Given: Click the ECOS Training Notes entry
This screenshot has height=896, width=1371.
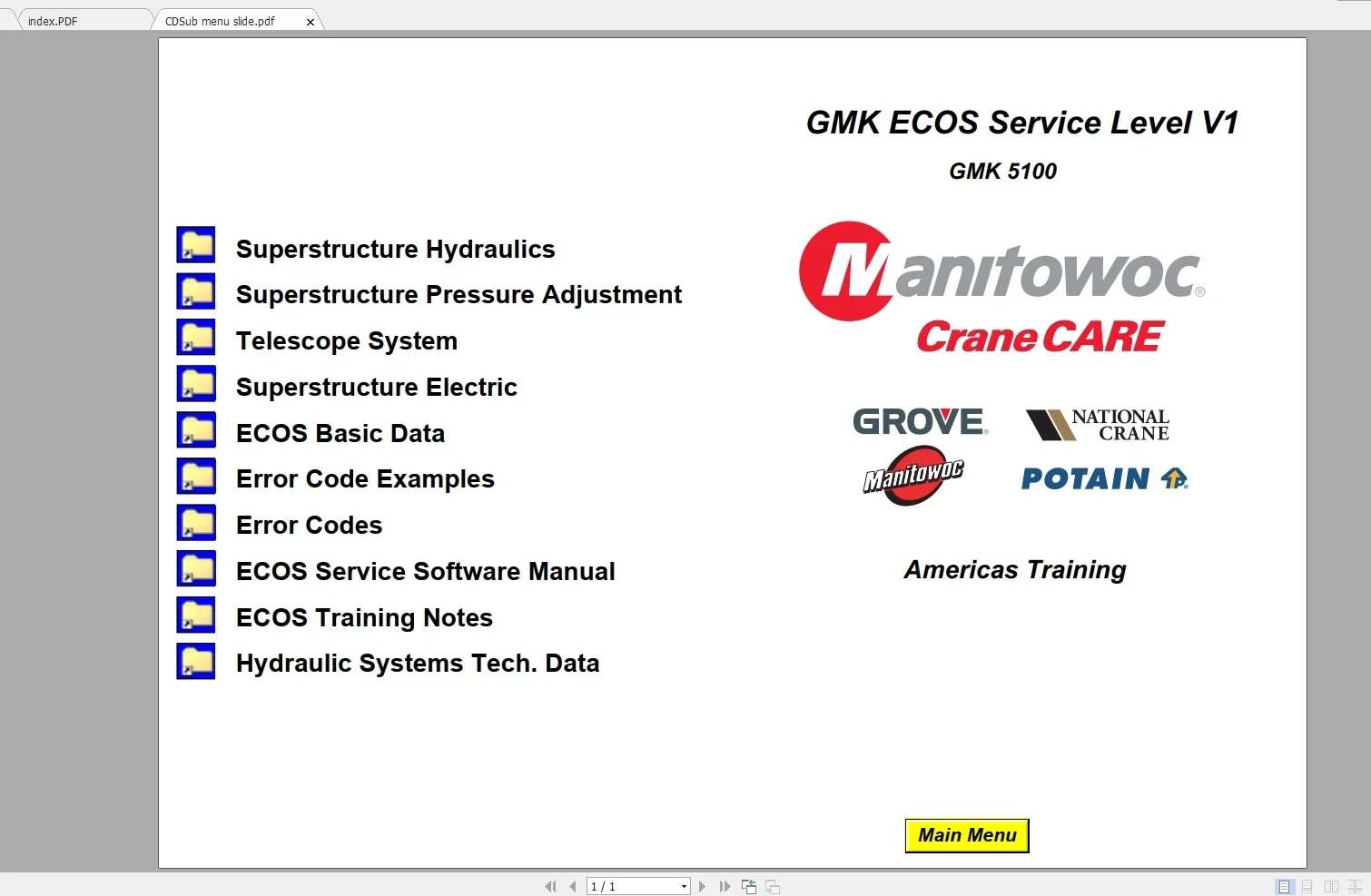Looking at the screenshot, I should 363,617.
